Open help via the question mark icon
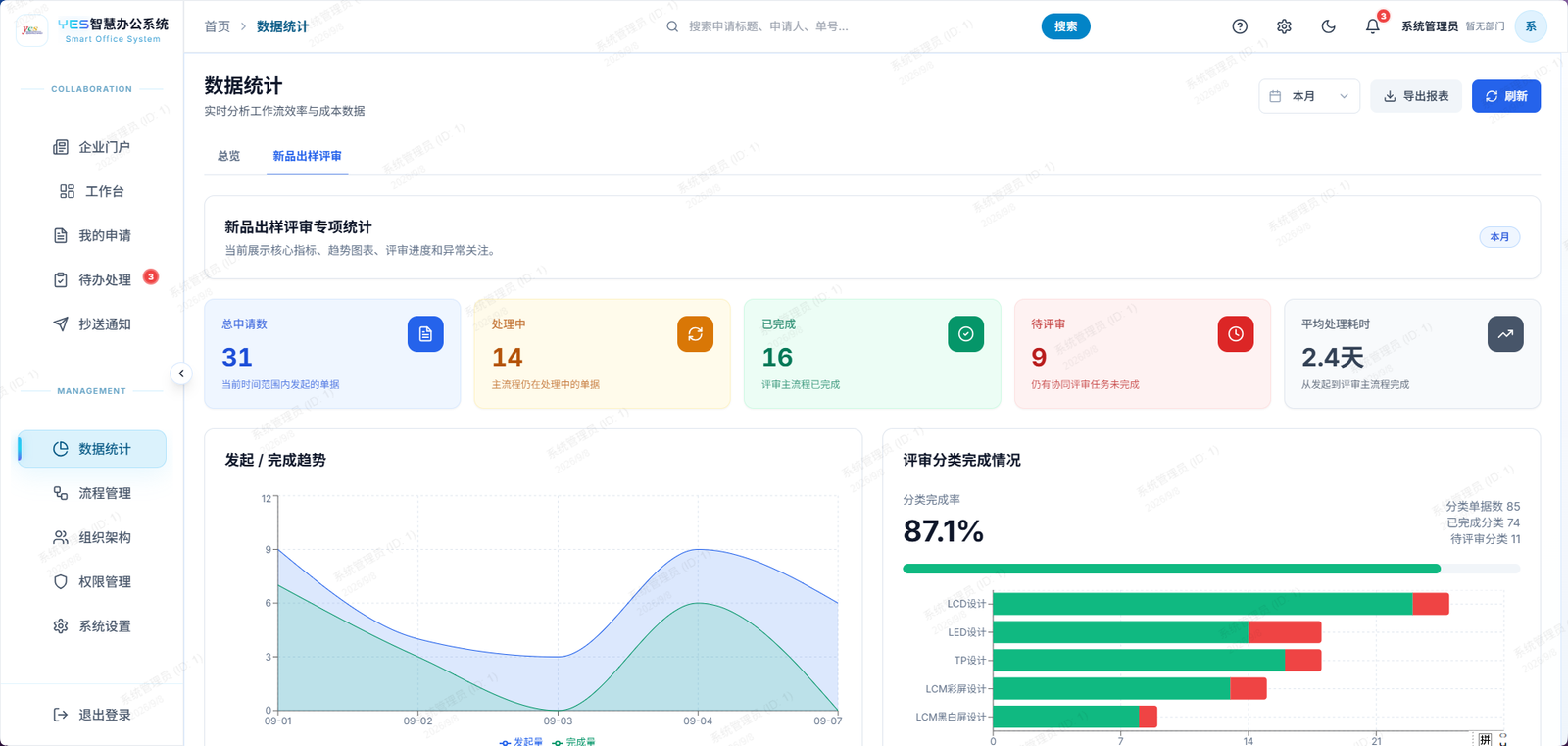This screenshot has height=746, width=1568. click(x=1240, y=26)
